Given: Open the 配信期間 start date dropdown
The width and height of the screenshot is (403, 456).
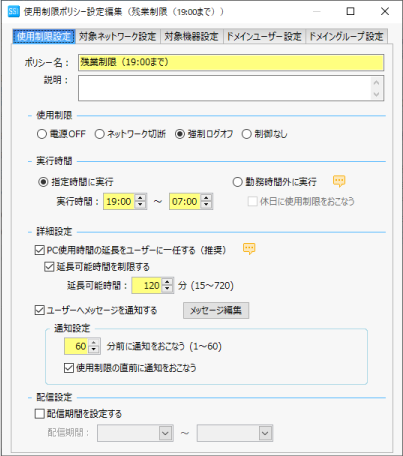Looking at the screenshot, I should 165,433.
